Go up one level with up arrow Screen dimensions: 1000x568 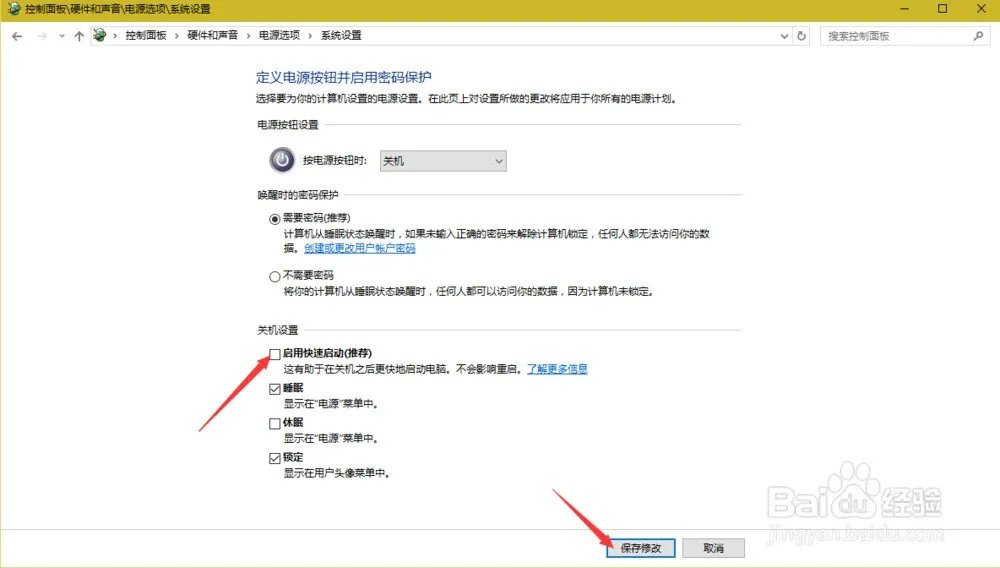click(79, 36)
